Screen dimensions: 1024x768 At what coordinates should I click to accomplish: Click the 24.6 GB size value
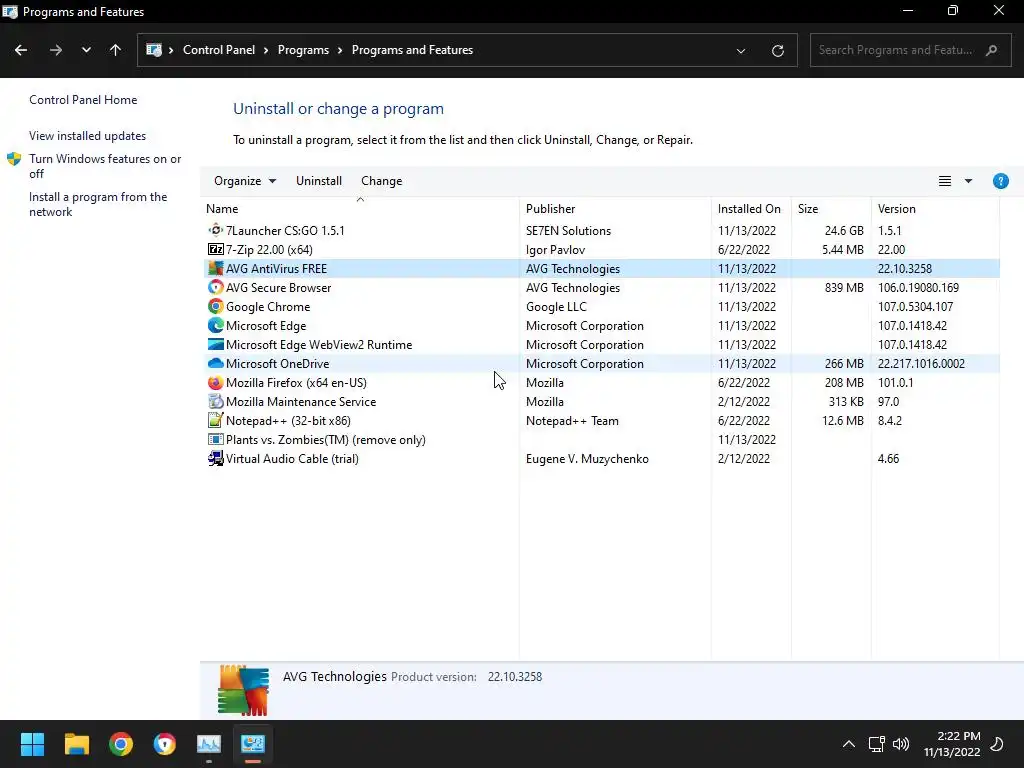point(844,231)
